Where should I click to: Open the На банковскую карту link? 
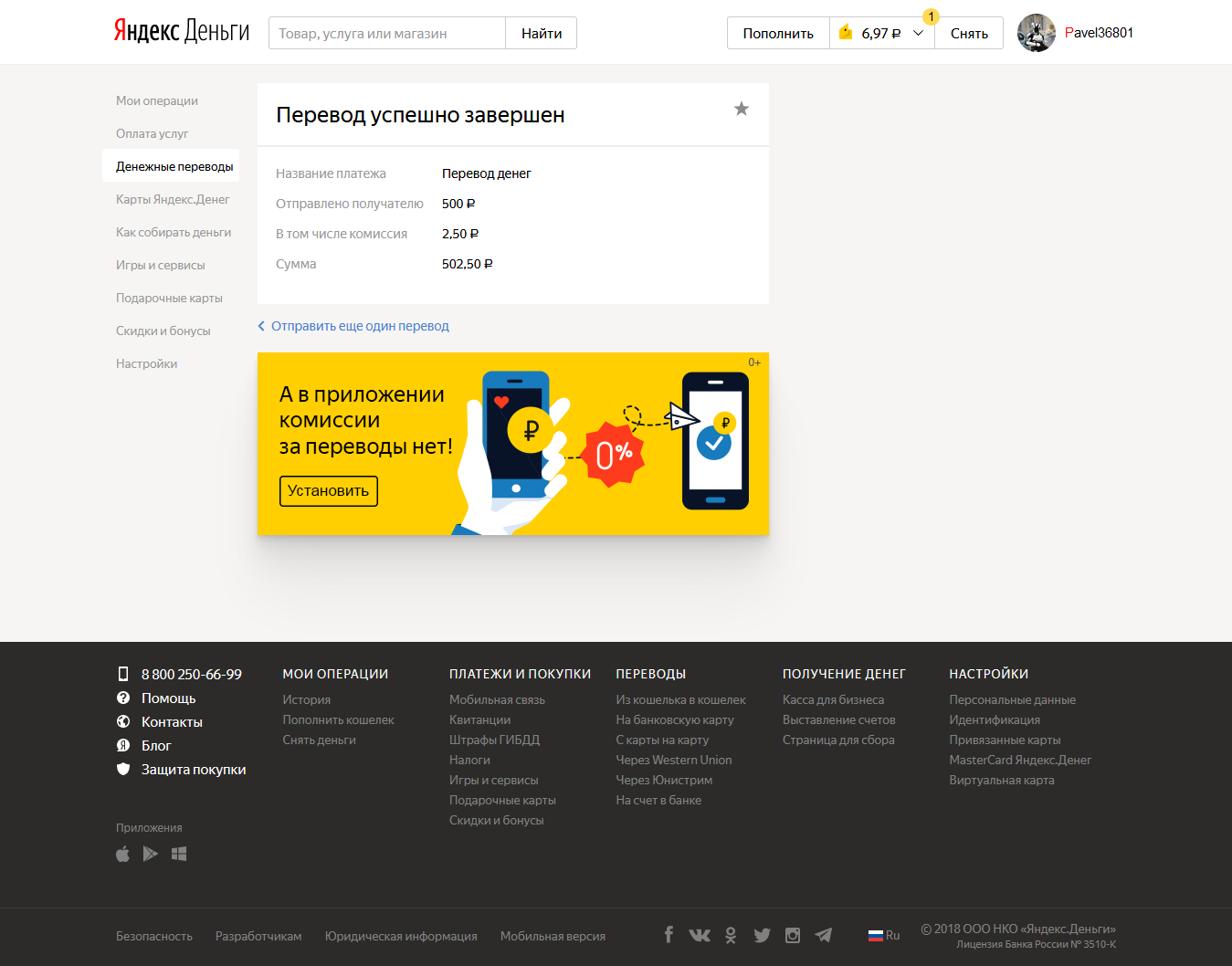pos(675,719)
